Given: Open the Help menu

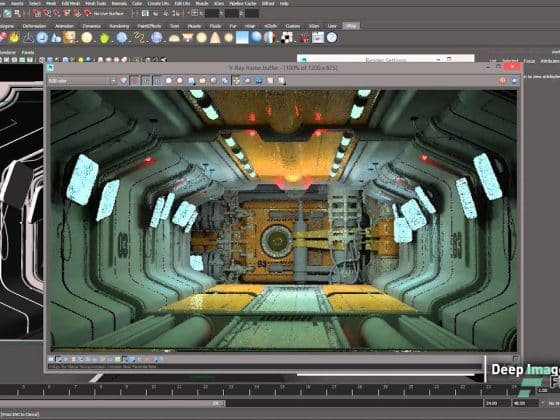Looking at the screenshot, I should click(284, 4).
